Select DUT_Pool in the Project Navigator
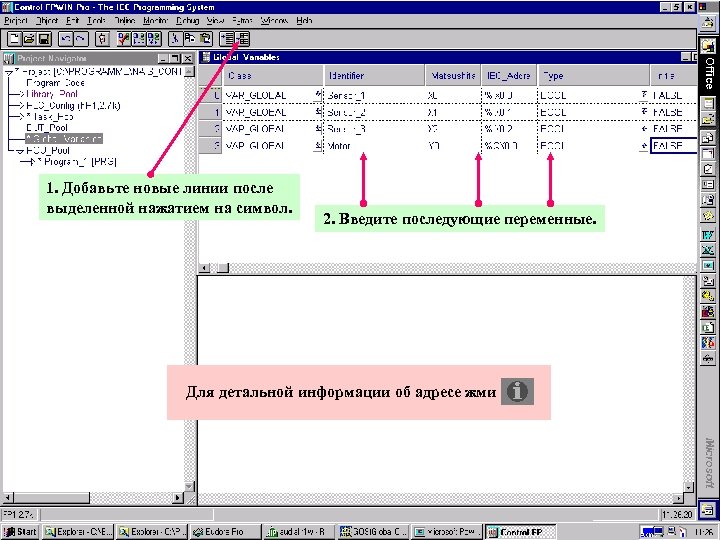Screen dimensions: 720x540 (x=47, y=128)
